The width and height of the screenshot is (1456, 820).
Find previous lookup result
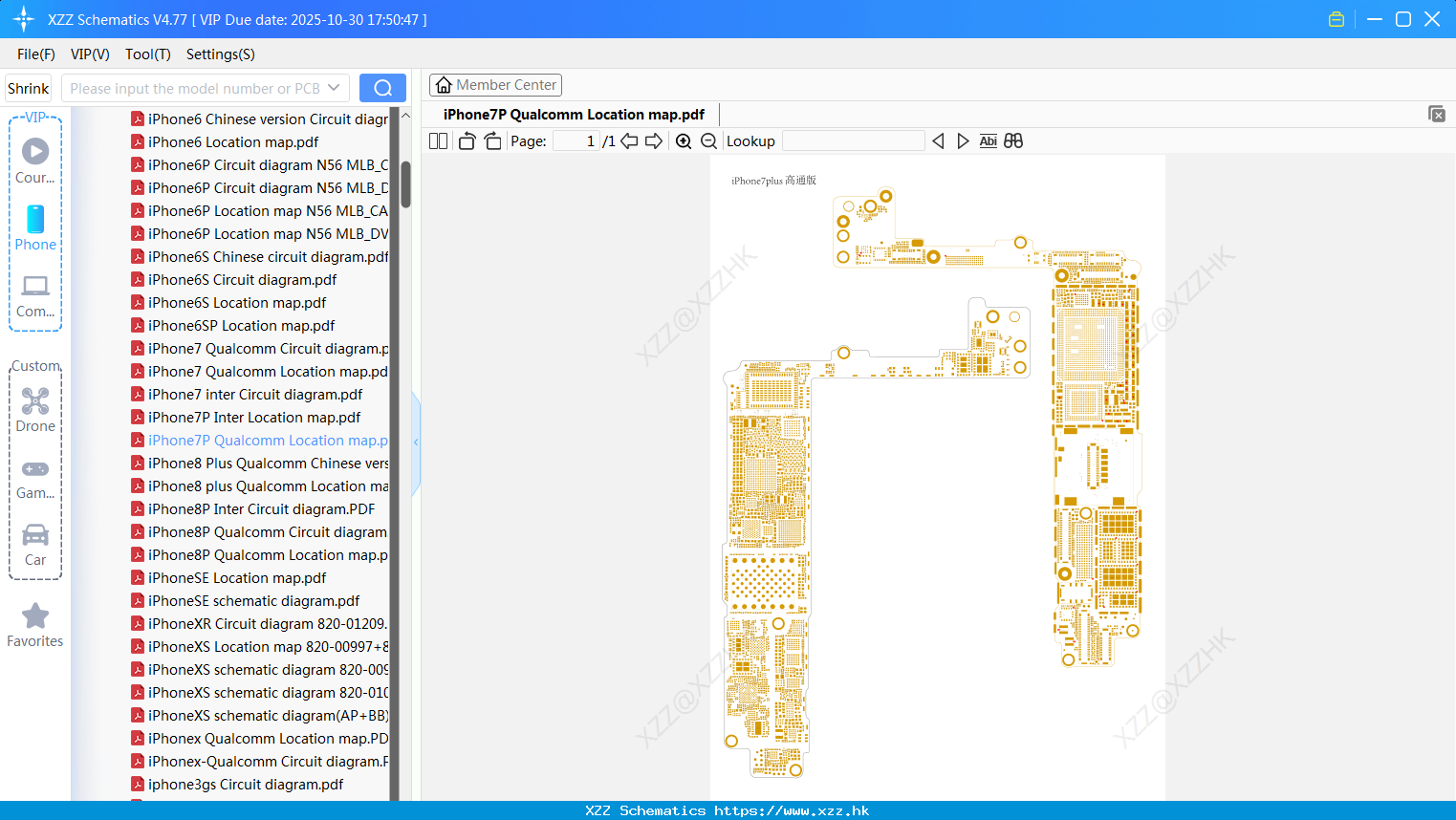pyautogui.click(x=938, y=141)
